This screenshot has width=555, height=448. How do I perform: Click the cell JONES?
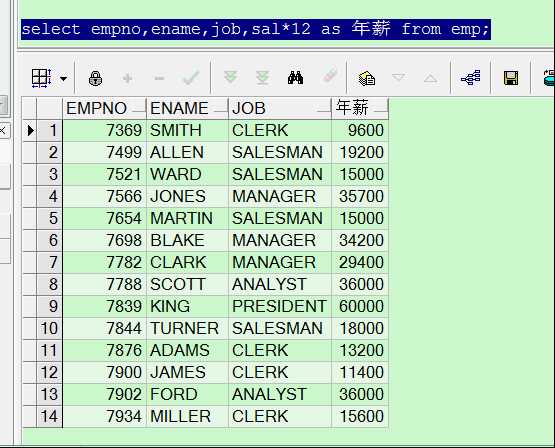coord(187,196)
